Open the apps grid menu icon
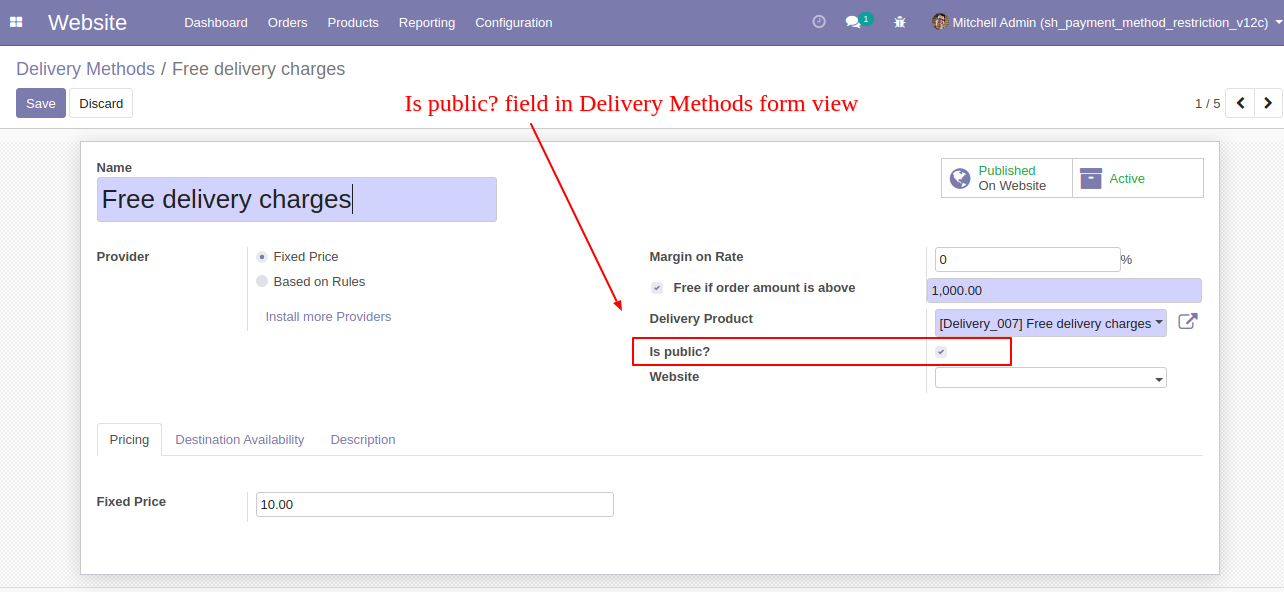 tap(16, 22)
